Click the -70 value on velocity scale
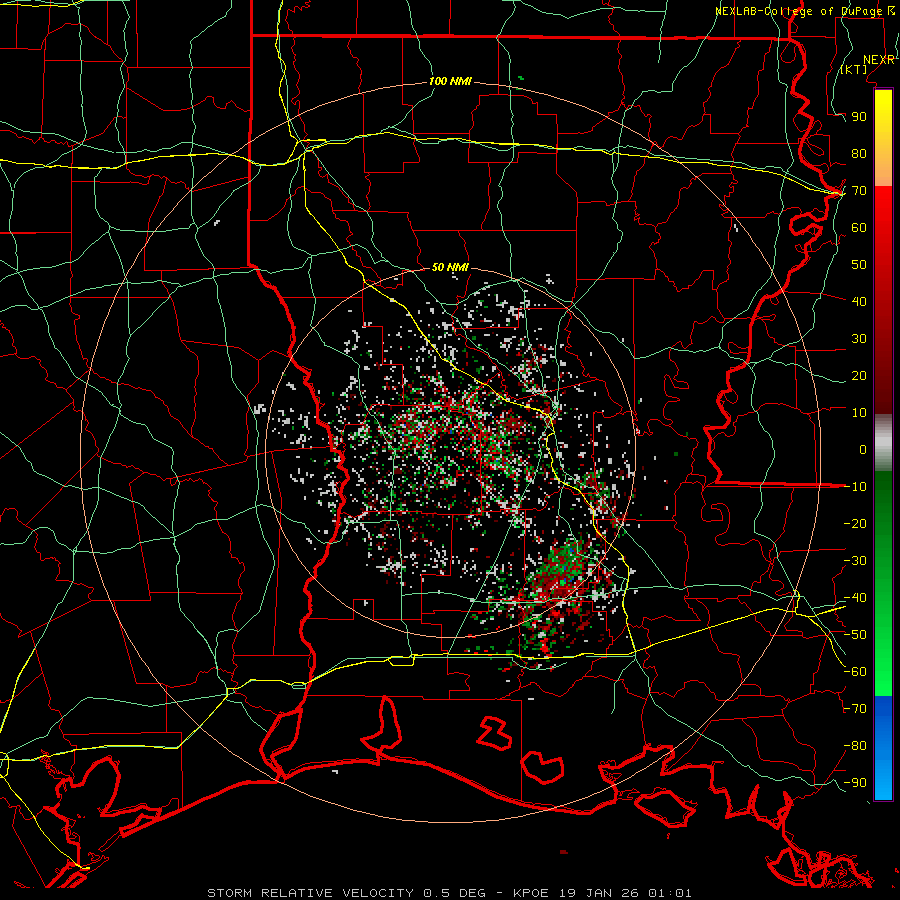Image resolution: width=900 pixels, height=900 pixels. [x=855, y=709]
